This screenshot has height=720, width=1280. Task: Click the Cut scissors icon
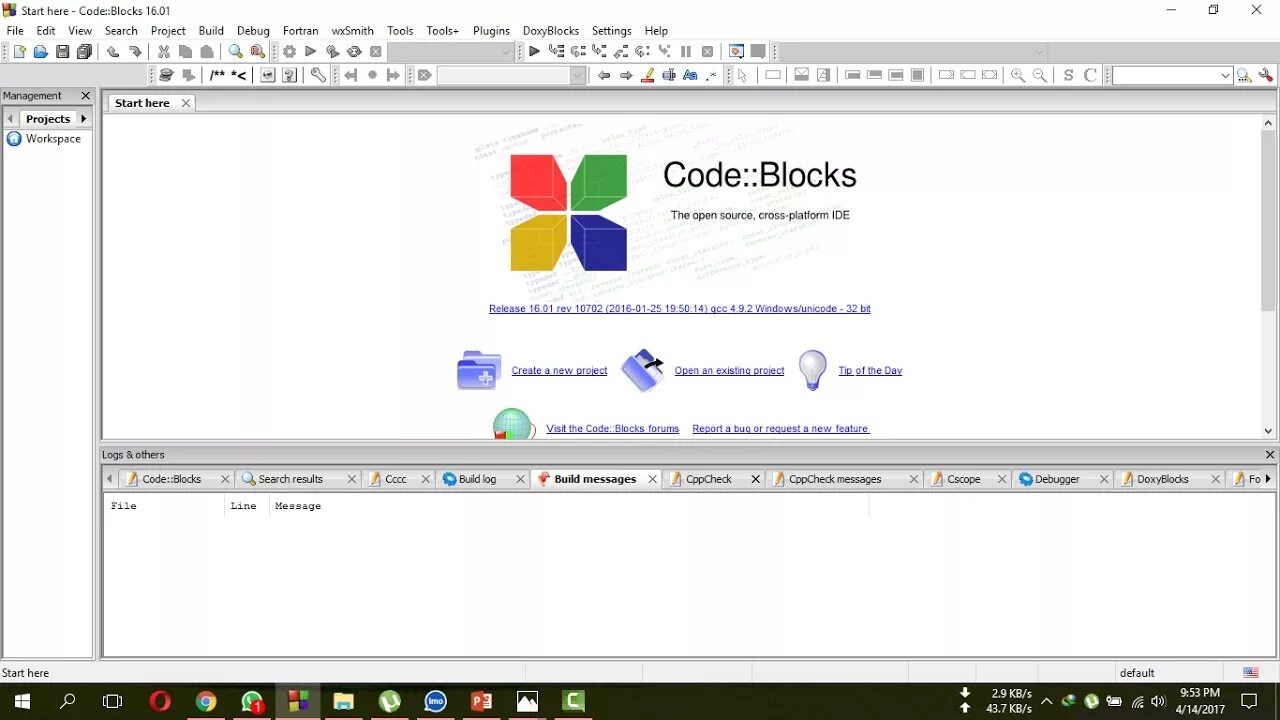164,52
